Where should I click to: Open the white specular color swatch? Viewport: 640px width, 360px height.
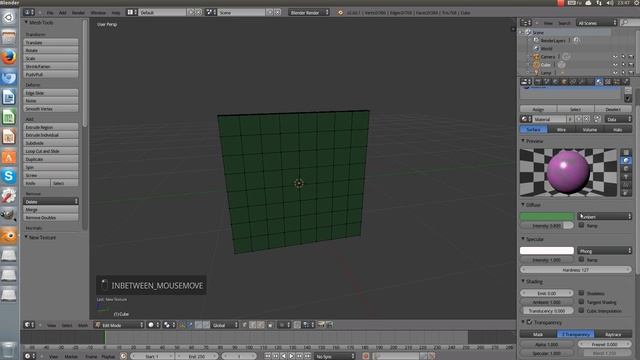coord(547,251)
